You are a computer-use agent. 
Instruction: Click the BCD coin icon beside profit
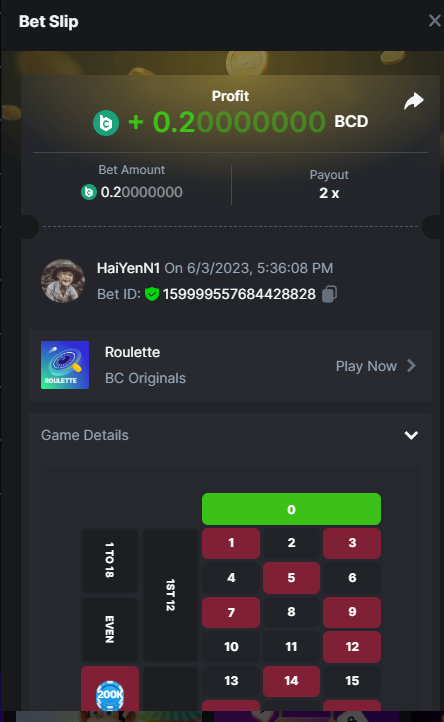pyautogui.click(x=106, y=123)
